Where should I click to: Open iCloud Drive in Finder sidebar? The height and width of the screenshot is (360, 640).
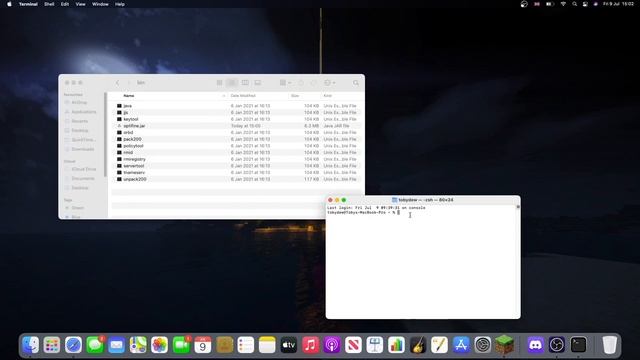(x=83, y=169)
